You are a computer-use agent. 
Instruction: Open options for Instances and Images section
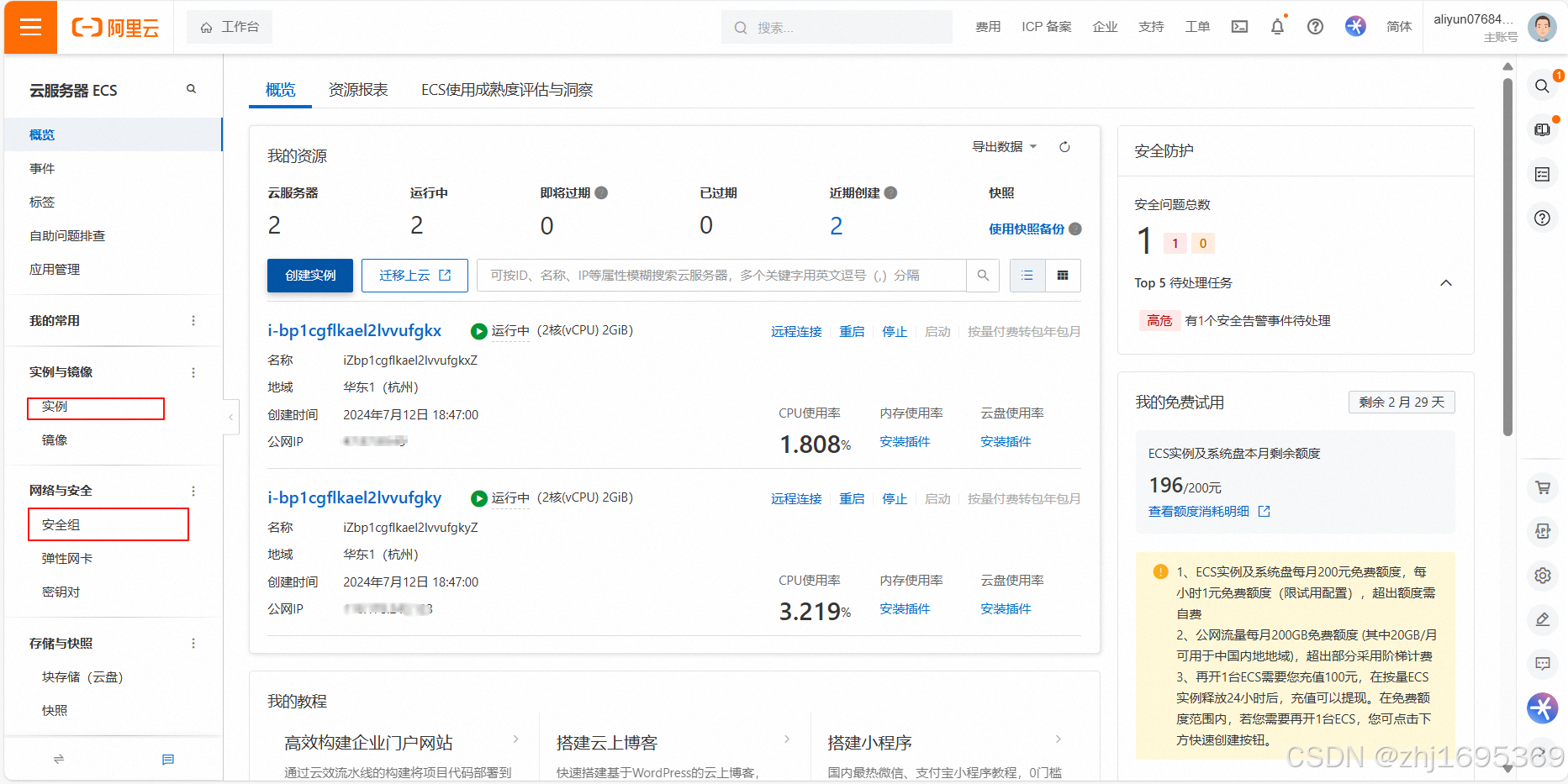(x=193, y=372)
